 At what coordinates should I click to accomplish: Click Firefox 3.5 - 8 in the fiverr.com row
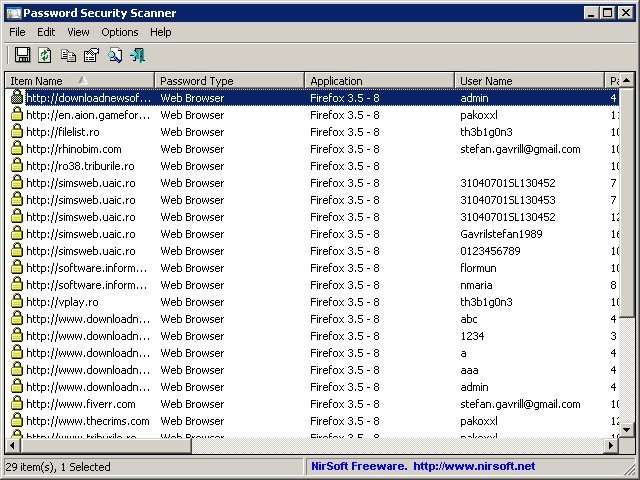tap(344, 404)
